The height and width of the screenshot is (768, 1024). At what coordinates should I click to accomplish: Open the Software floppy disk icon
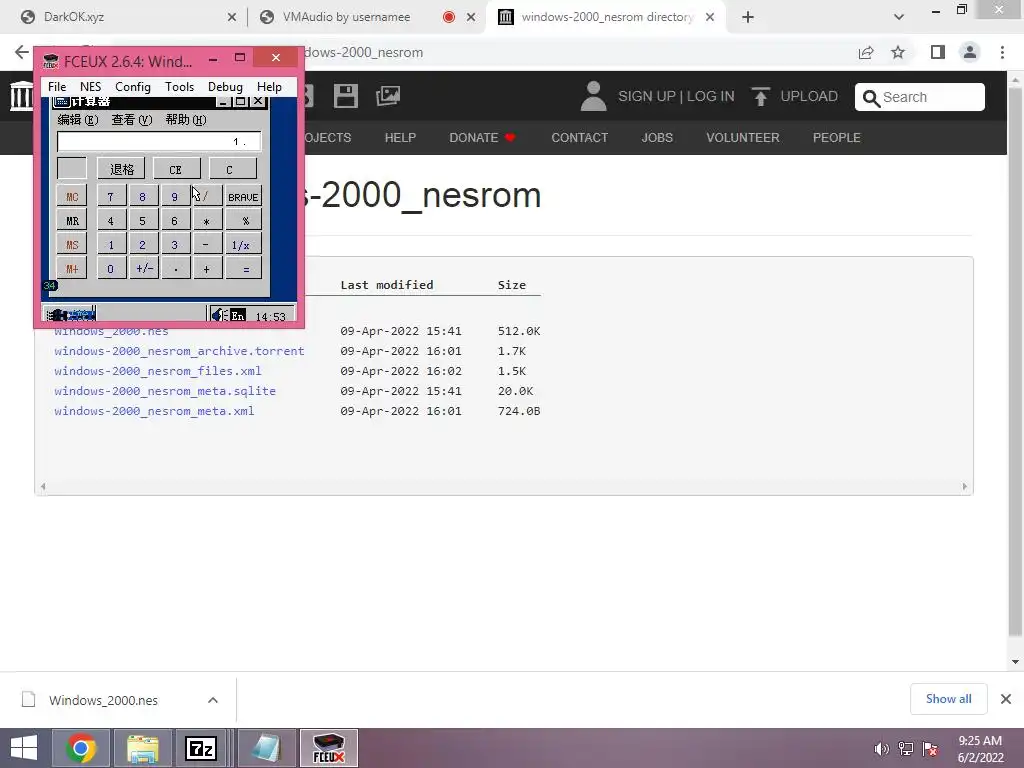click(345, 96)
